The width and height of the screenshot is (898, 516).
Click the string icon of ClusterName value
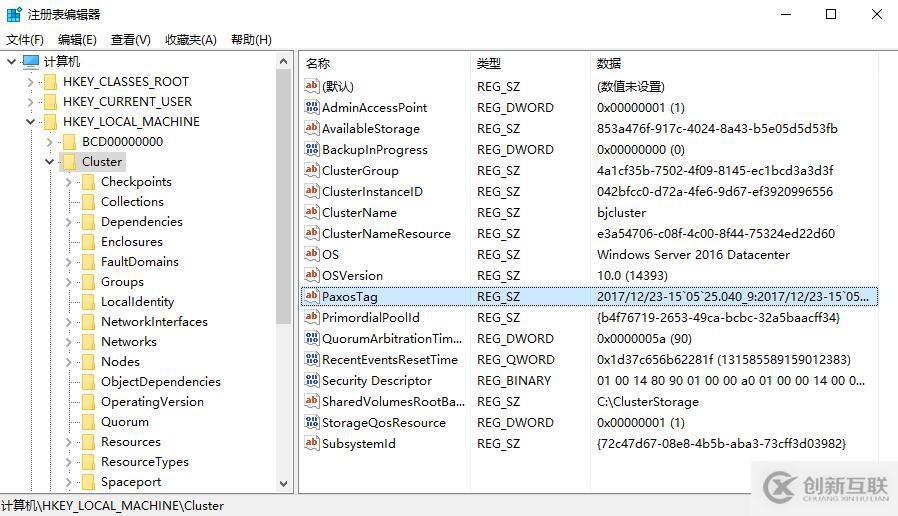pyautogui.click(x=312, y=212)
